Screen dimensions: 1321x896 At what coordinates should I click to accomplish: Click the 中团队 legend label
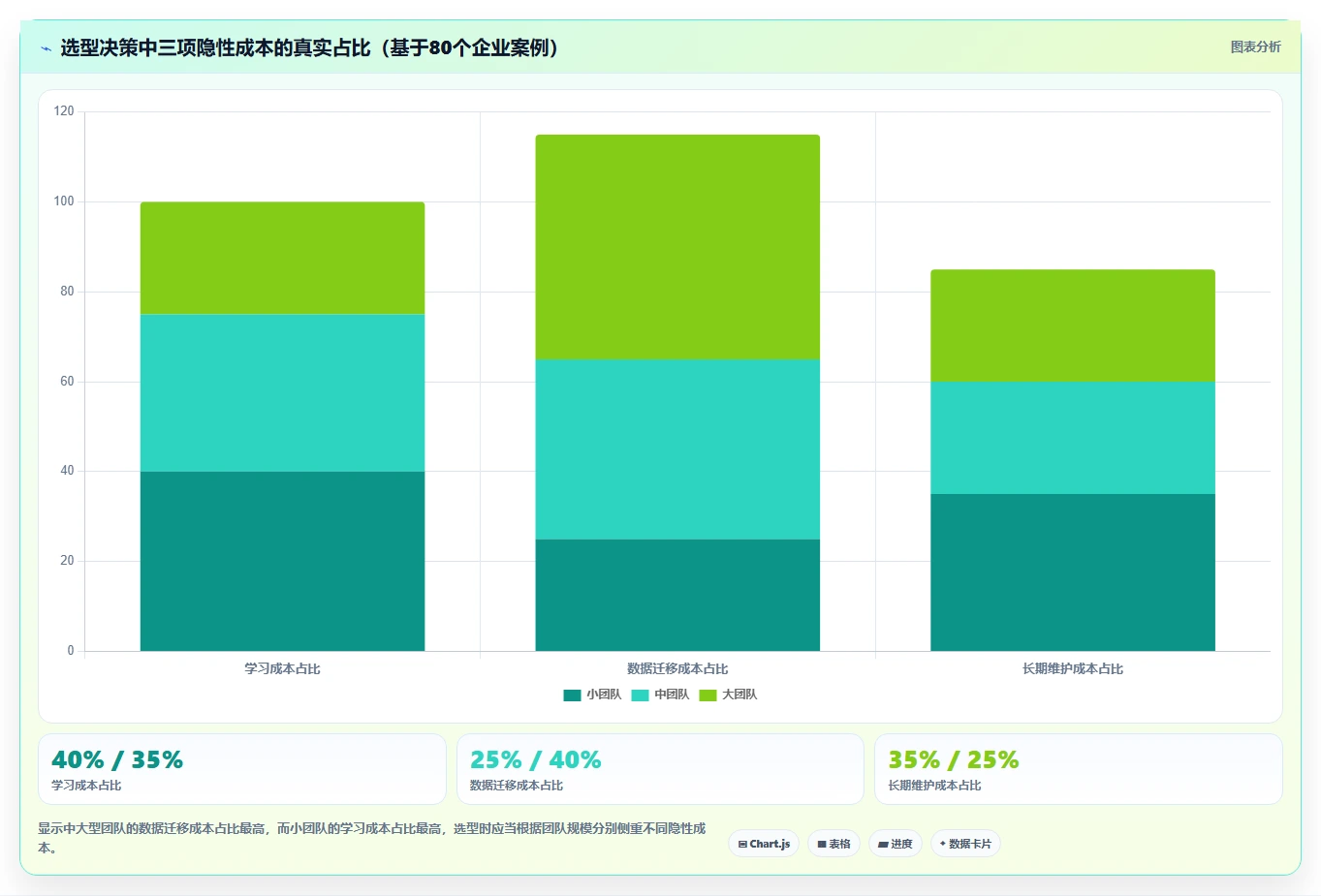[x=672, y=695]
